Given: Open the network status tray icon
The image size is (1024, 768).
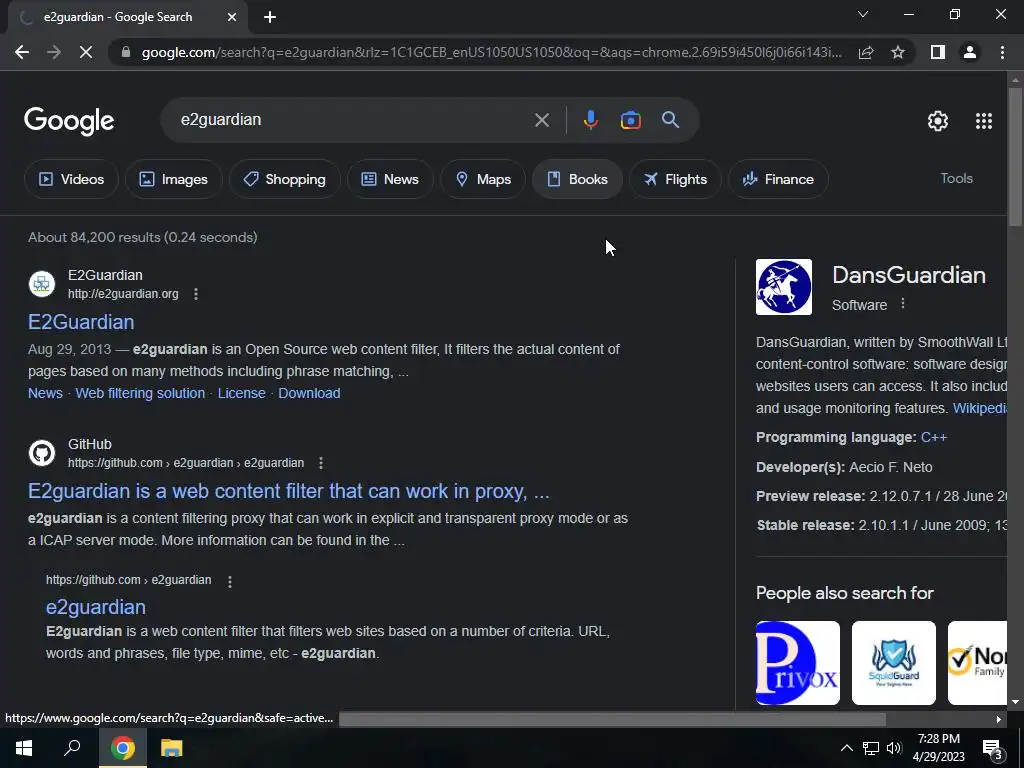Looking at the screenshot, I should pyautogui.click(x=871, y=748).
